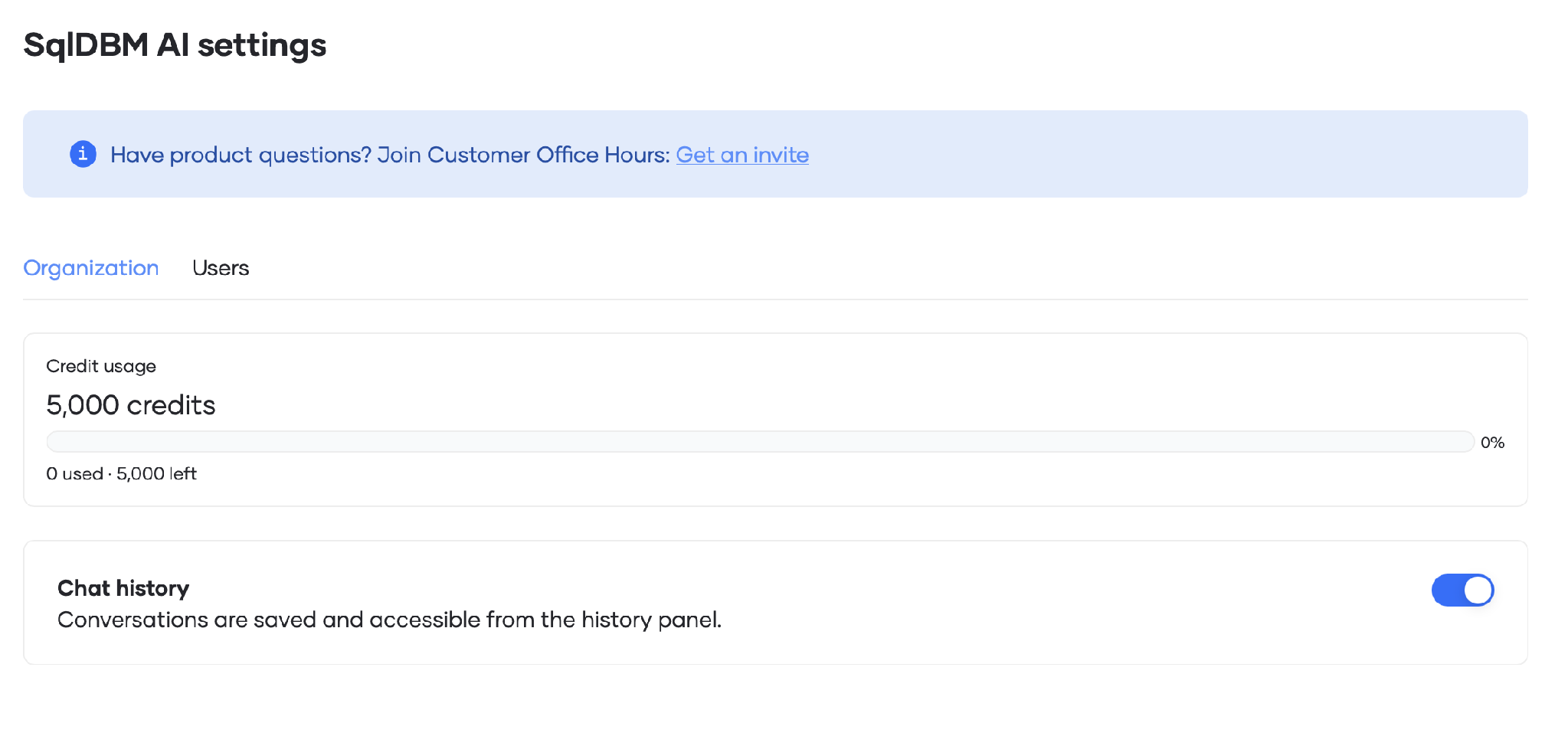
Task: Click the "Credit usage" label
Action: pyautogui.click(x=101, y=366)
